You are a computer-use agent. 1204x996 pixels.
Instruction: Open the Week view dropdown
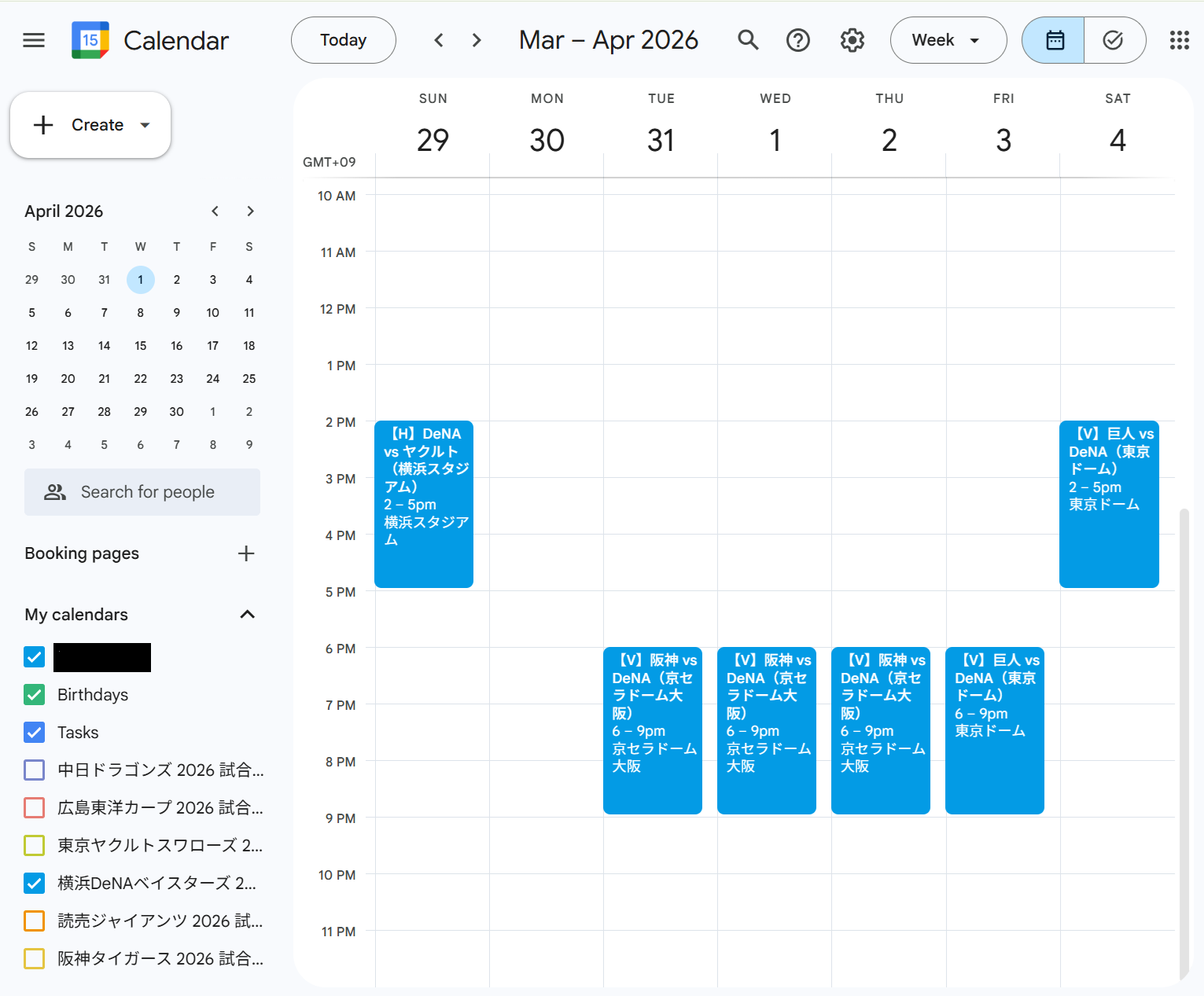click(948, 40)
